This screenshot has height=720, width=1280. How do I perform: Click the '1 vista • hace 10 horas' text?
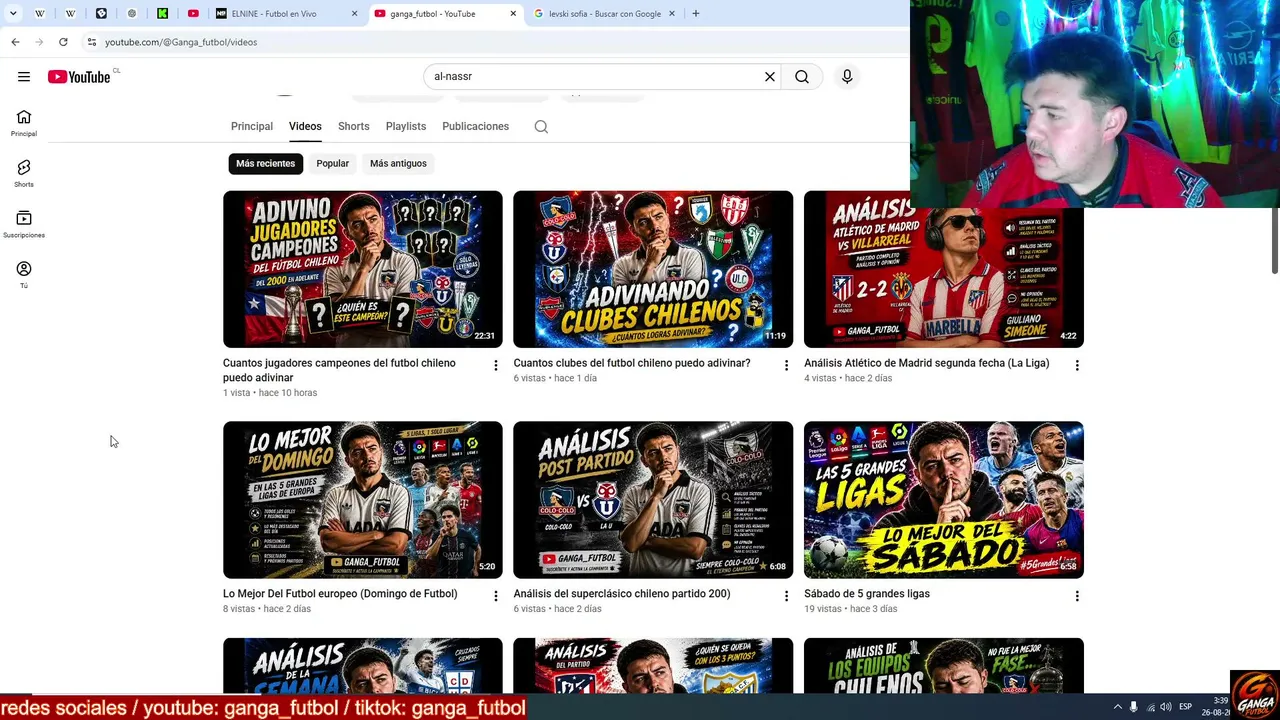[270, 393]
